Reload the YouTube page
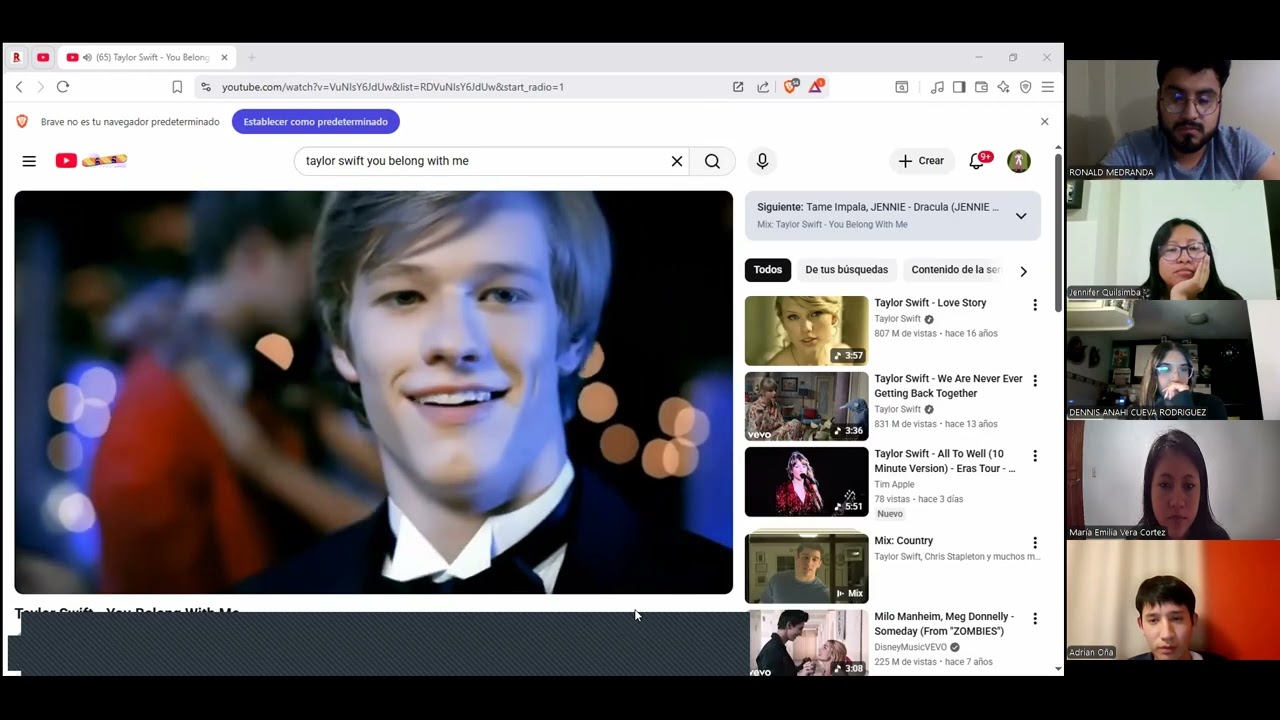Screen dimensions: 1280x720 pos(62,87)
